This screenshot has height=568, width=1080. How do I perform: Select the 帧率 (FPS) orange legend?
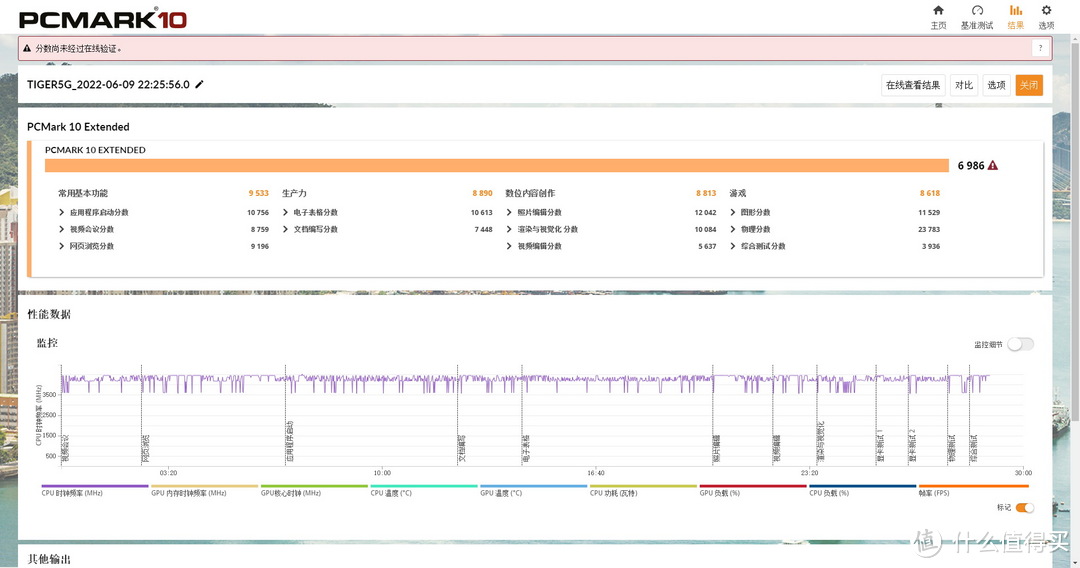pyautogui.click(x=973, y=490)
